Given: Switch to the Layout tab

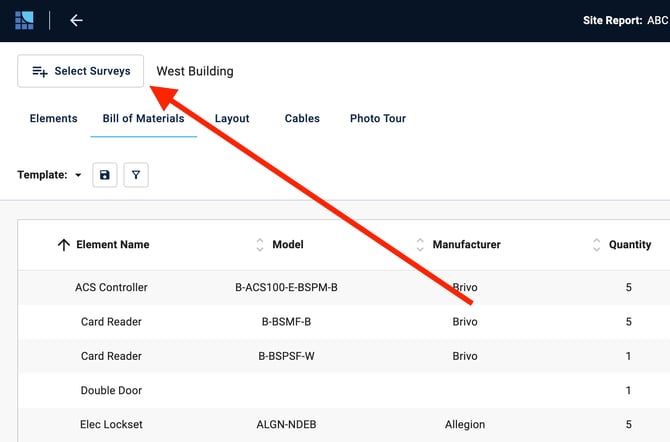Looking at the screenshot, I should (x=232, y=118).
